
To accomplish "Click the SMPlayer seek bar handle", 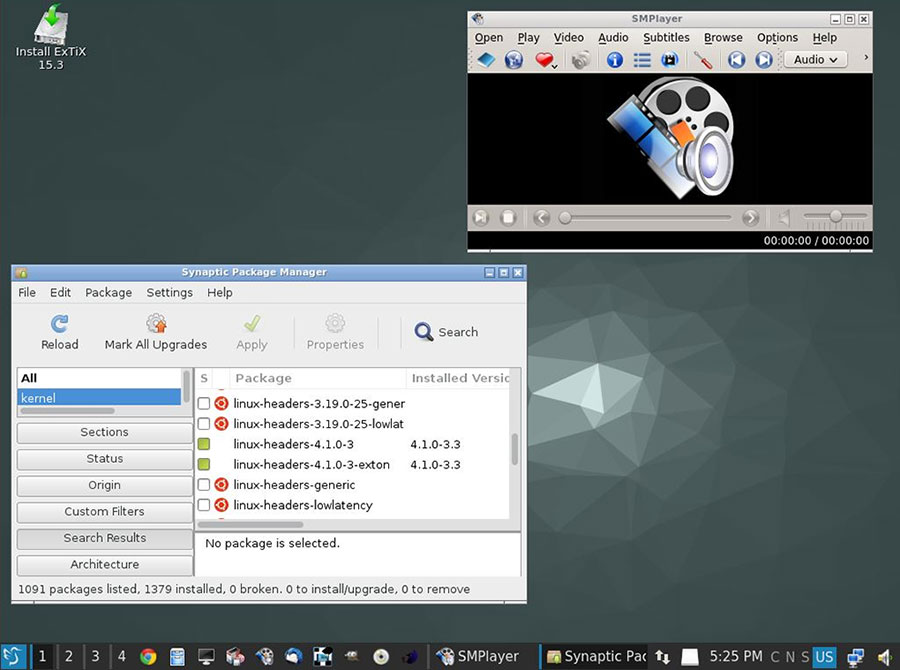I will 565,218.
